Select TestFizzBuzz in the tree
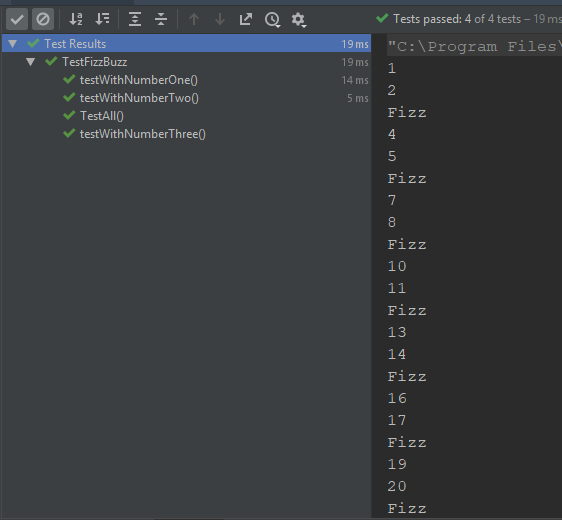The image size is (562, 520). pyautogui.click(x=95, y=62)
